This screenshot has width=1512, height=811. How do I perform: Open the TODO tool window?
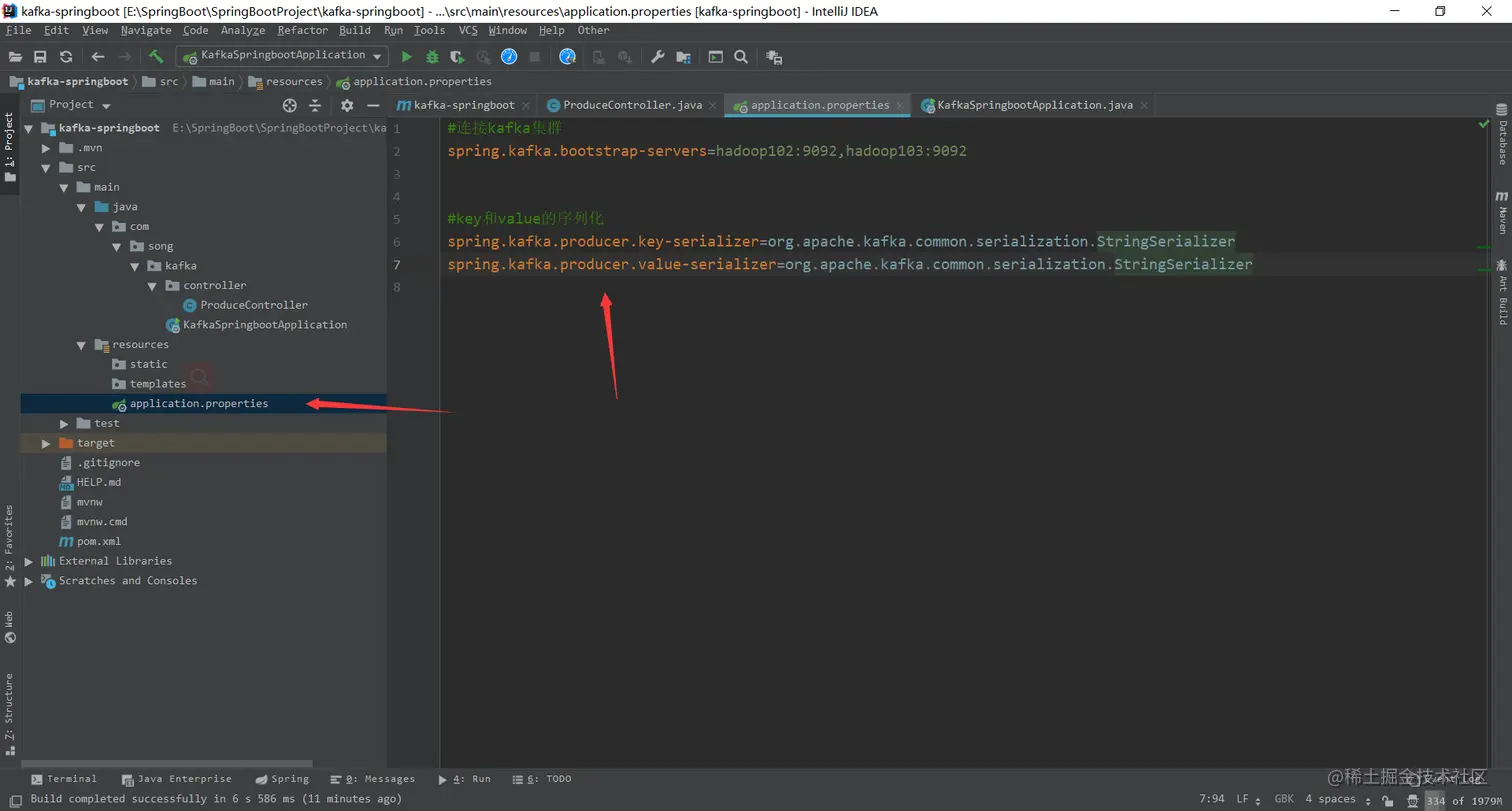tap(542, 779)
